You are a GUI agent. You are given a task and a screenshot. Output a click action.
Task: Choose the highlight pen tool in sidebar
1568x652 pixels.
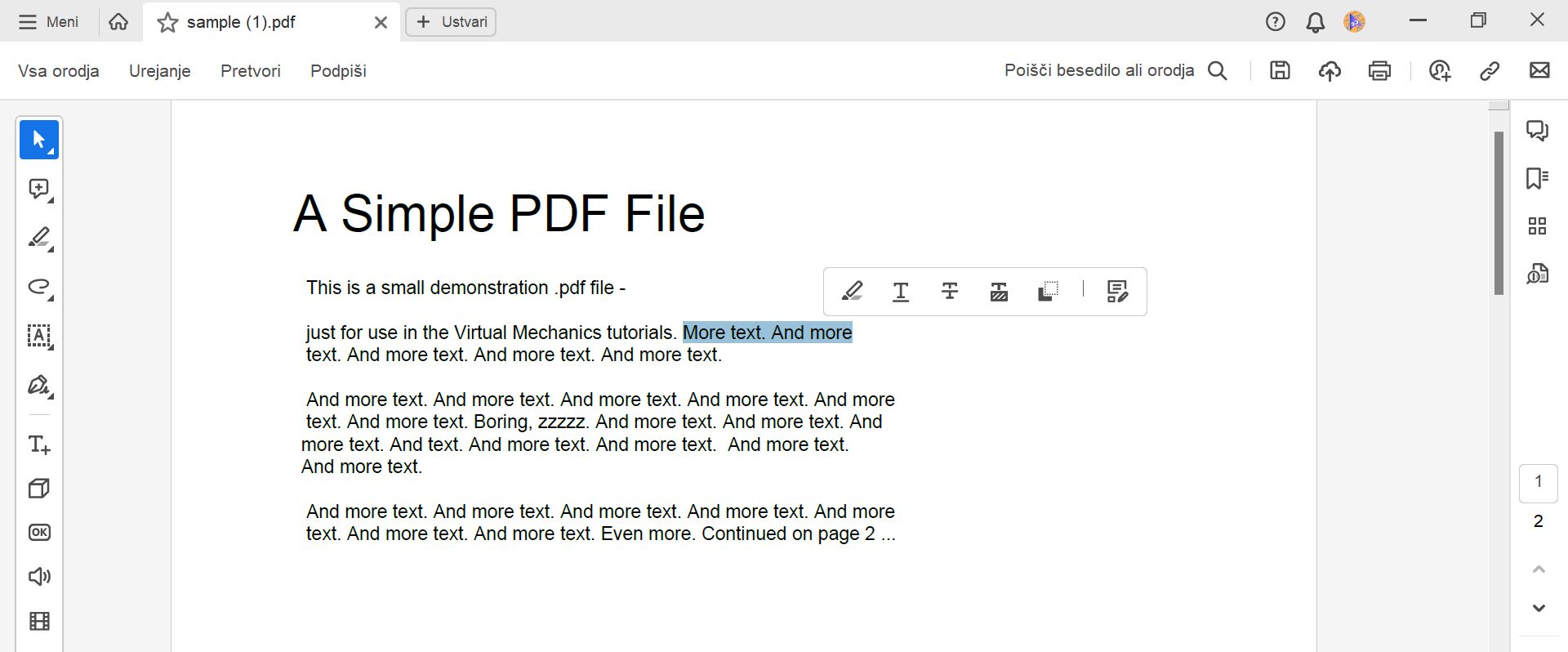click(x=38, y=238)
